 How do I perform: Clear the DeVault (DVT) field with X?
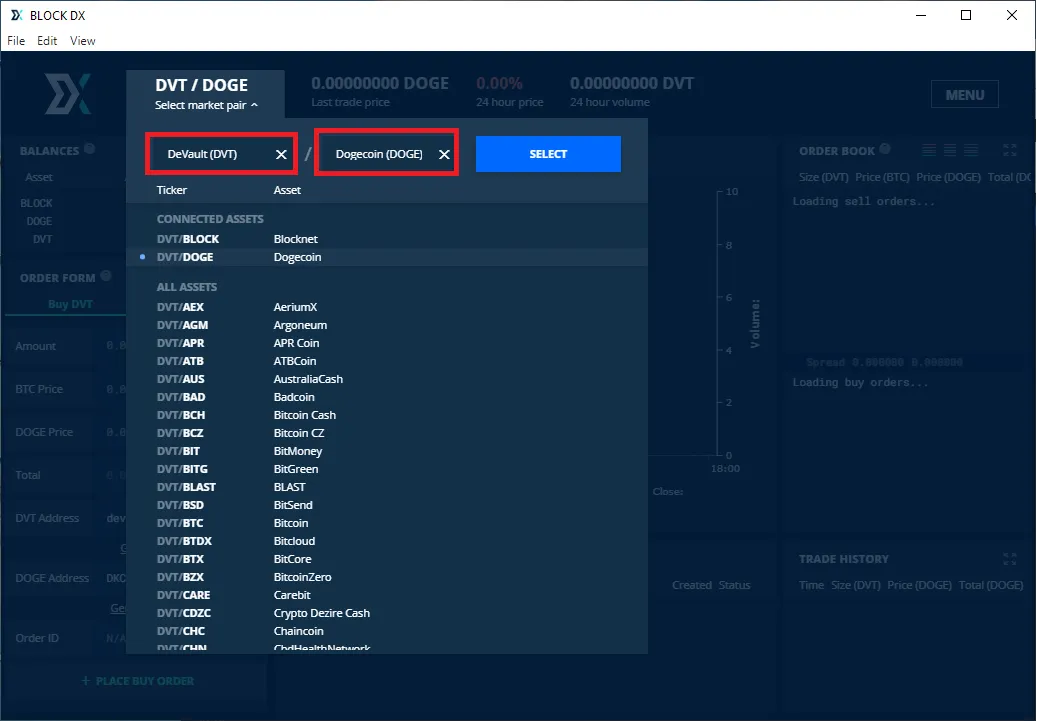click(281, 154)
